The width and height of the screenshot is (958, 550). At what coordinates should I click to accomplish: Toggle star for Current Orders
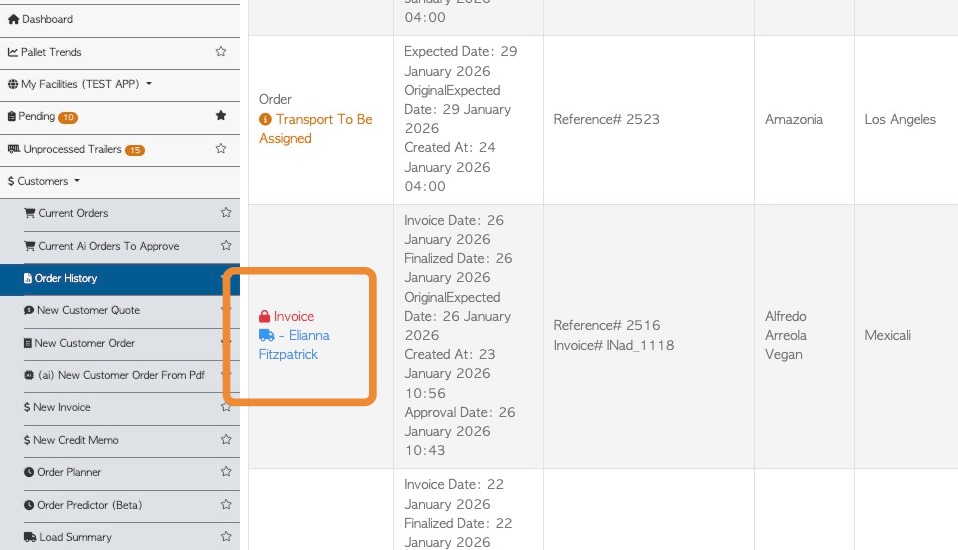point(226,213)
